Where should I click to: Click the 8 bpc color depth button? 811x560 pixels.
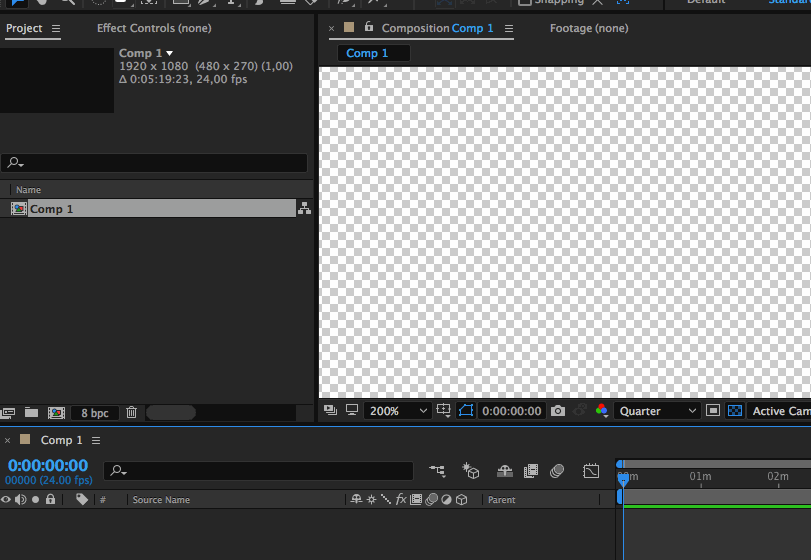95,413
